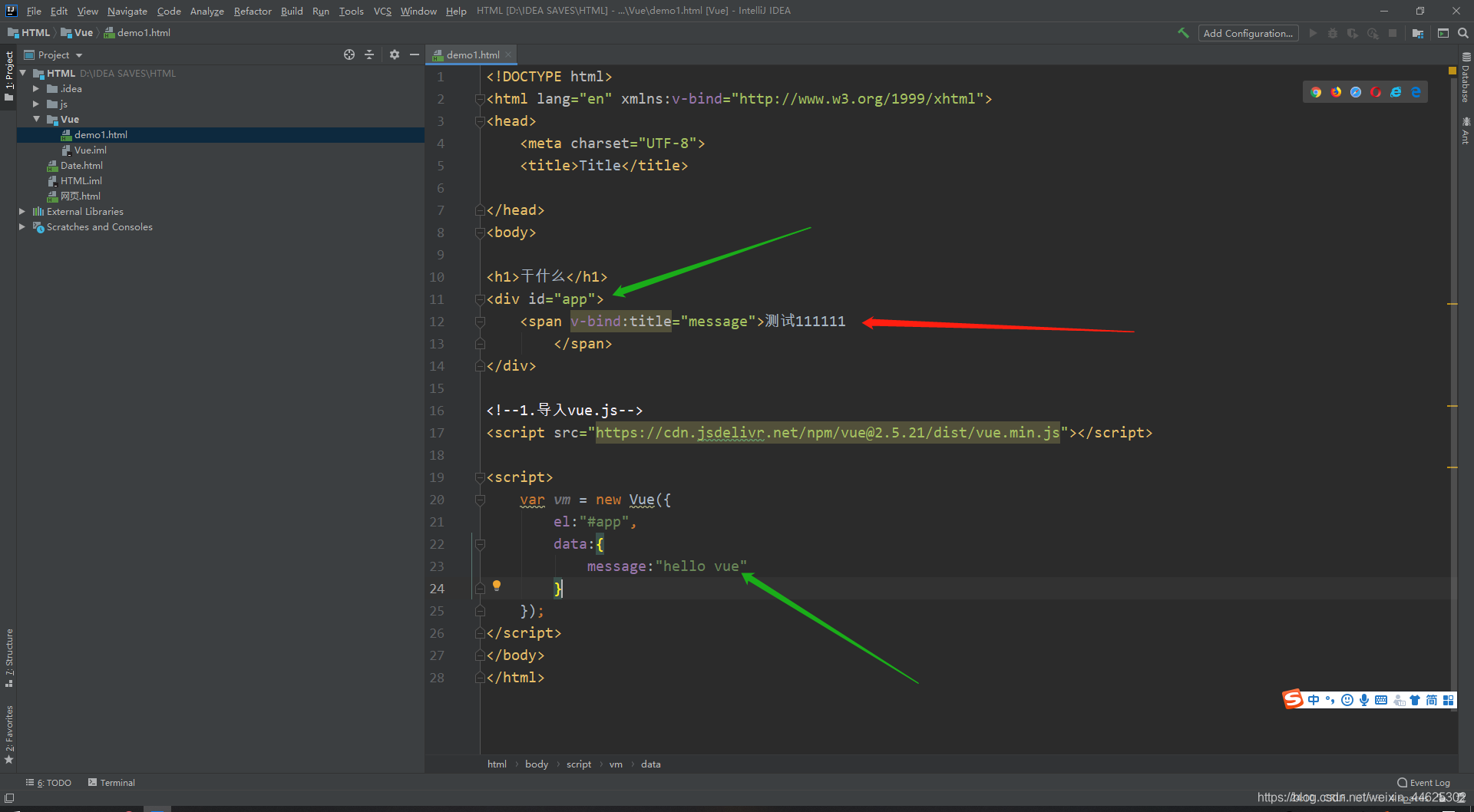Image resolution: width=1474 pixels, height=812 pixels.
Task: Expand External Libraries node
Action: tap(22, 211)
